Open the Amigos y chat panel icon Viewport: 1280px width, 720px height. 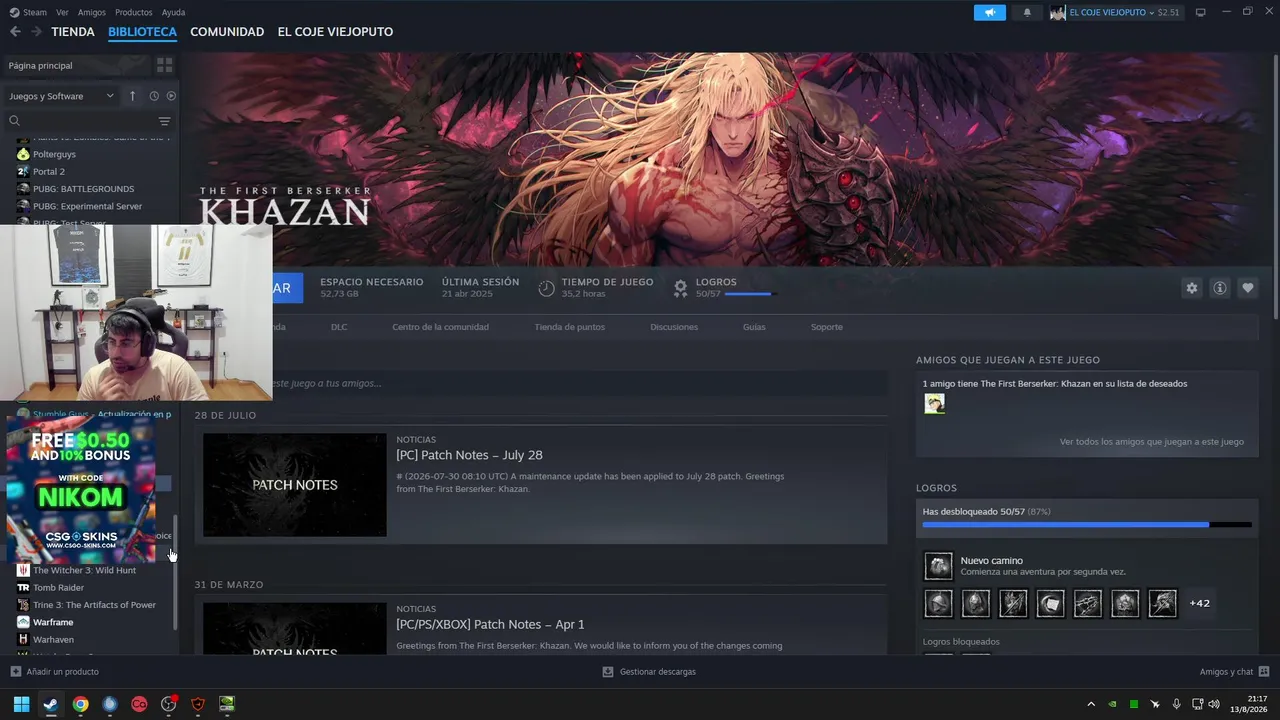point(1264,672)
